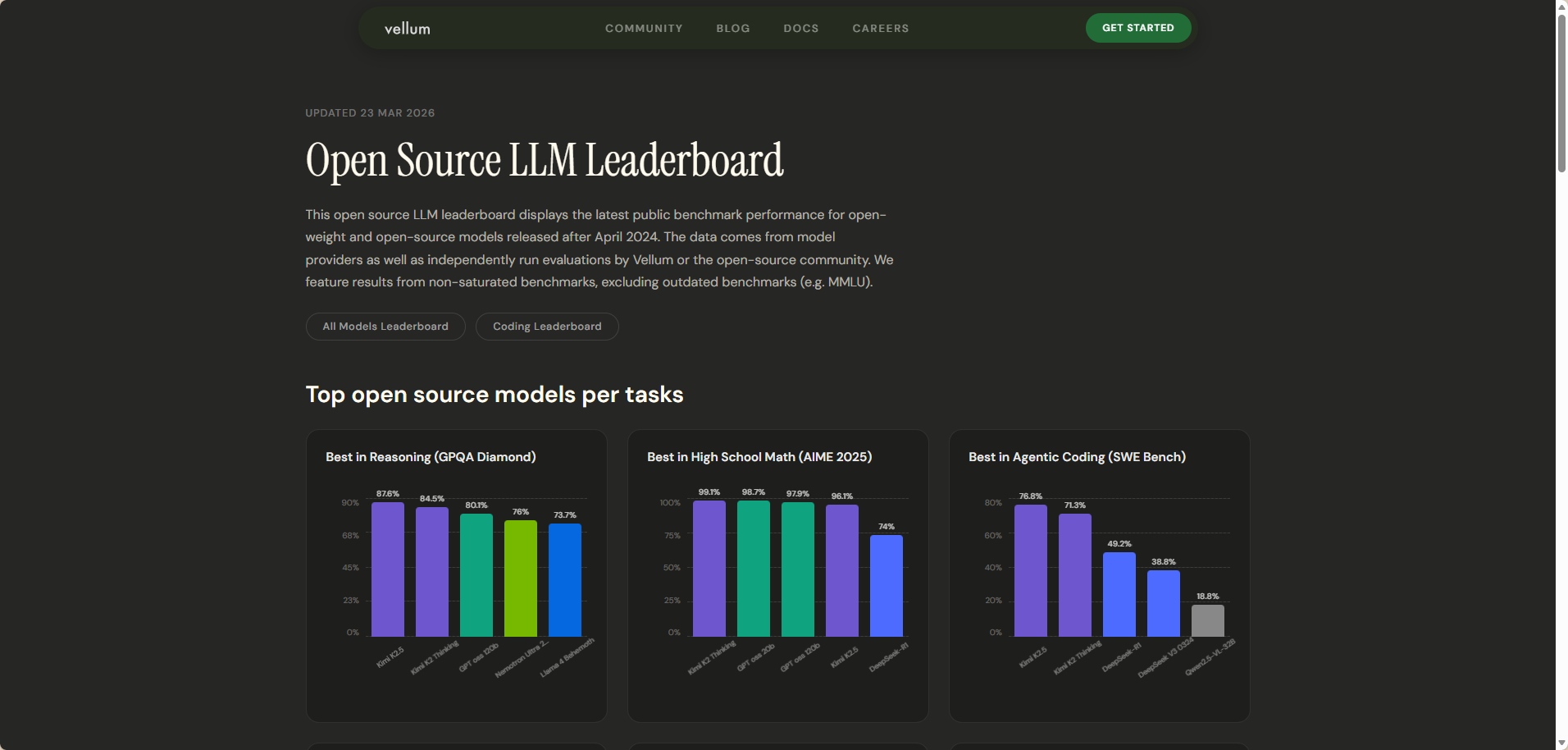Open the Community nav item
Image resolution: width=1568 pixels, height=750 pixels.
tap(644, 28)
